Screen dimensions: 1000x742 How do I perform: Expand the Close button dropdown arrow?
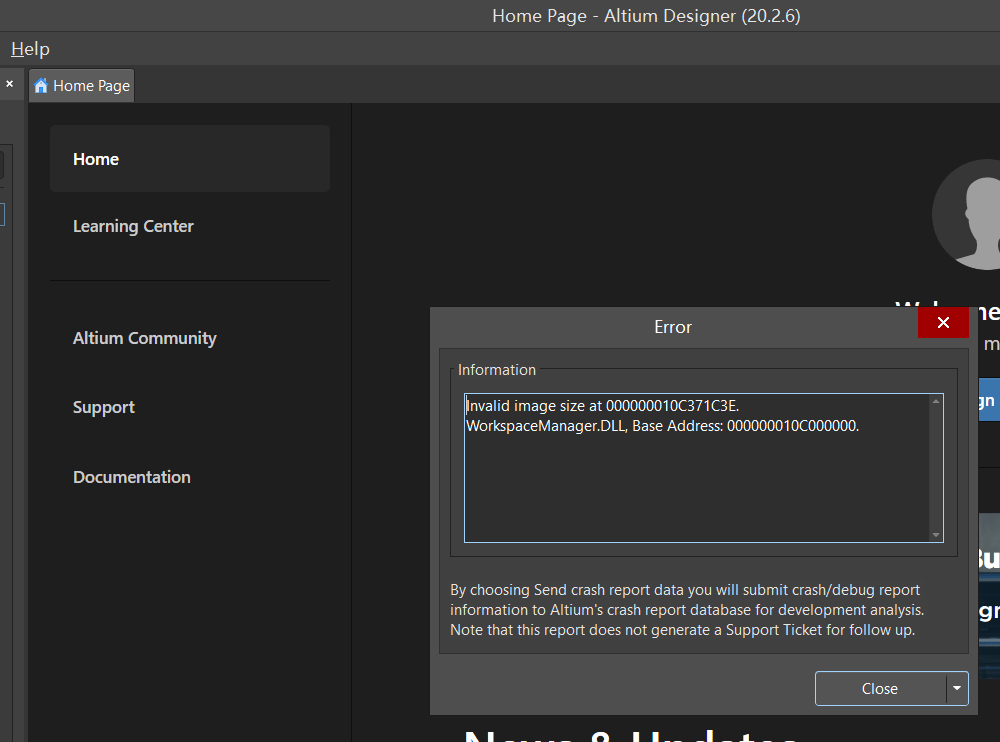tap(957, 688)
